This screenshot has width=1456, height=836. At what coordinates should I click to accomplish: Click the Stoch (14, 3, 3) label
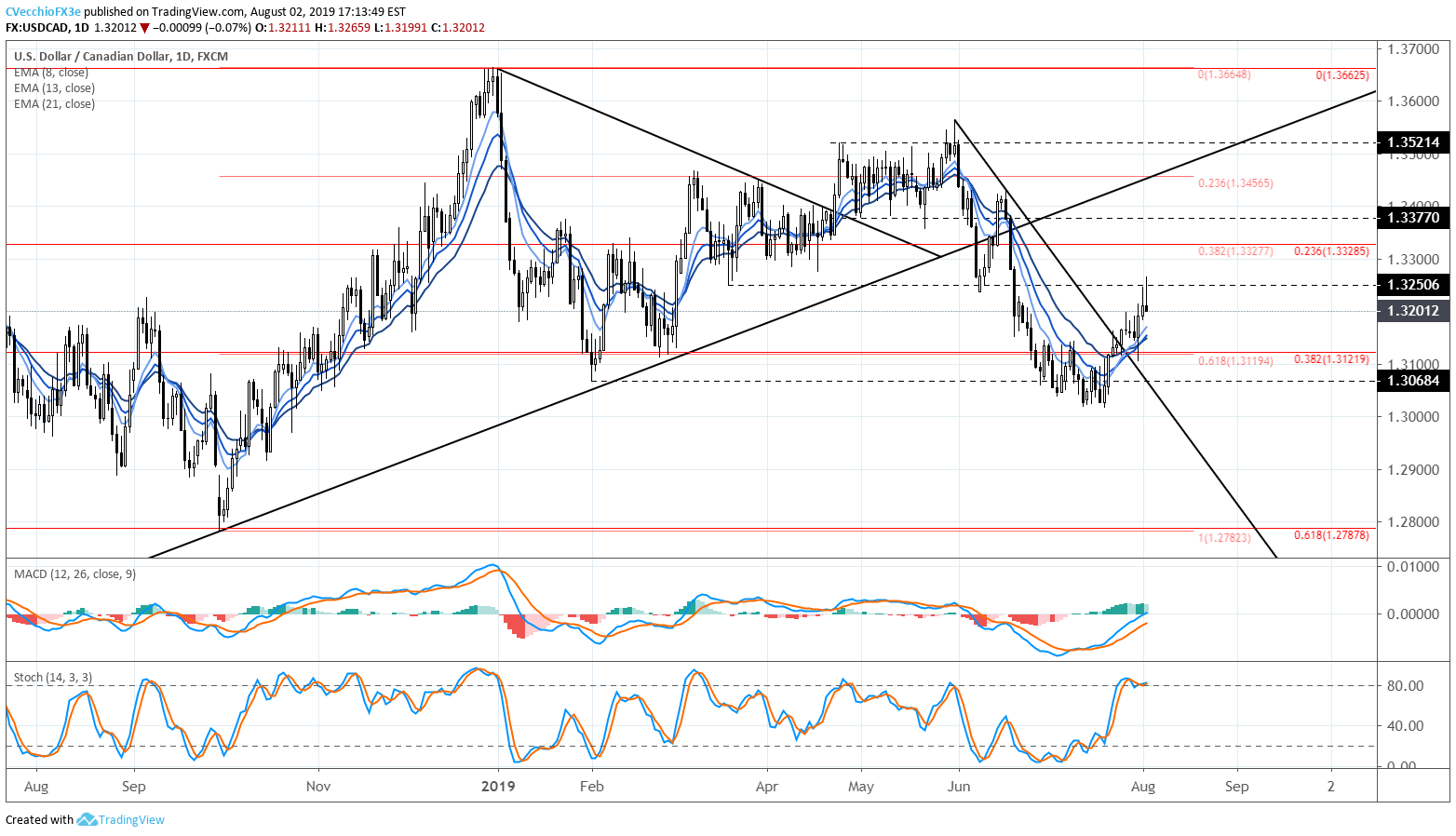pyautogui.click(x=53, y=678)
